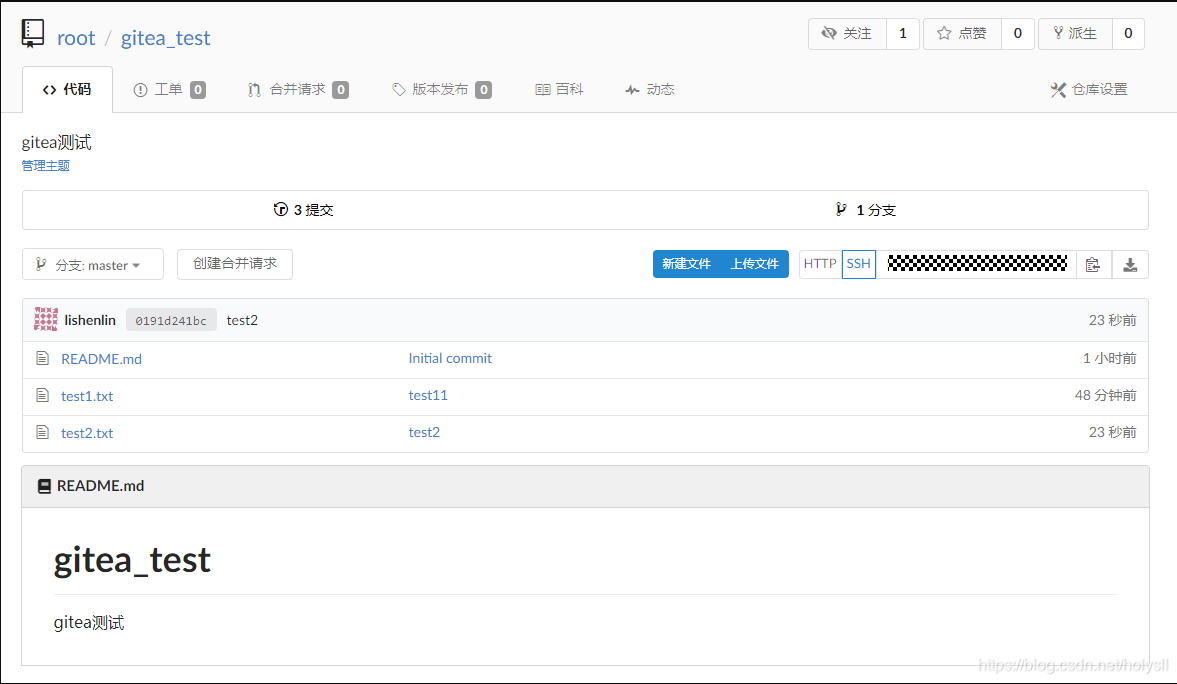Open the Initial commit message link
The height and width of the screenshot is (684, 1177).
pos(450,358)
